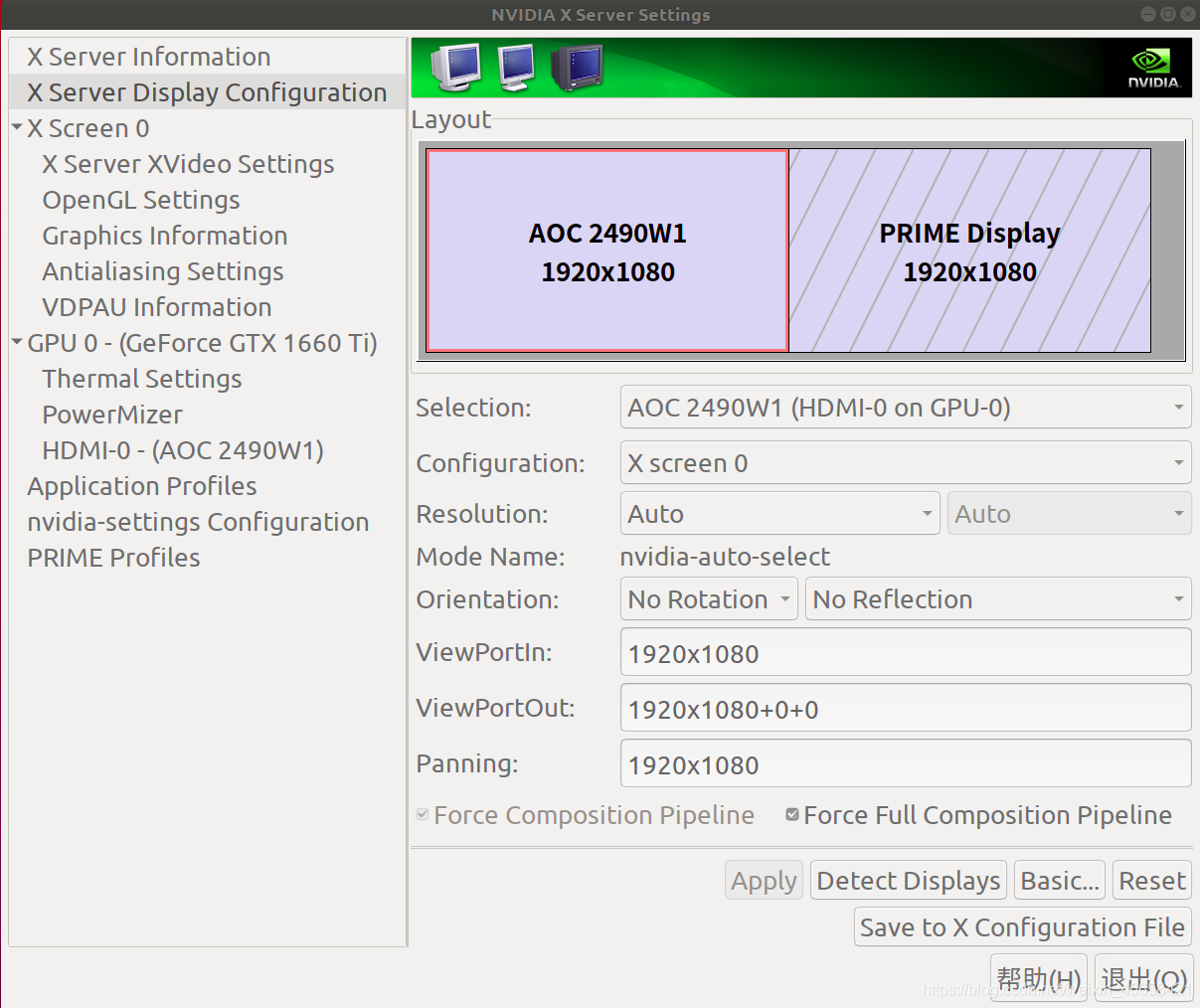Open the refresh rate Auto dropdown

1069,514
